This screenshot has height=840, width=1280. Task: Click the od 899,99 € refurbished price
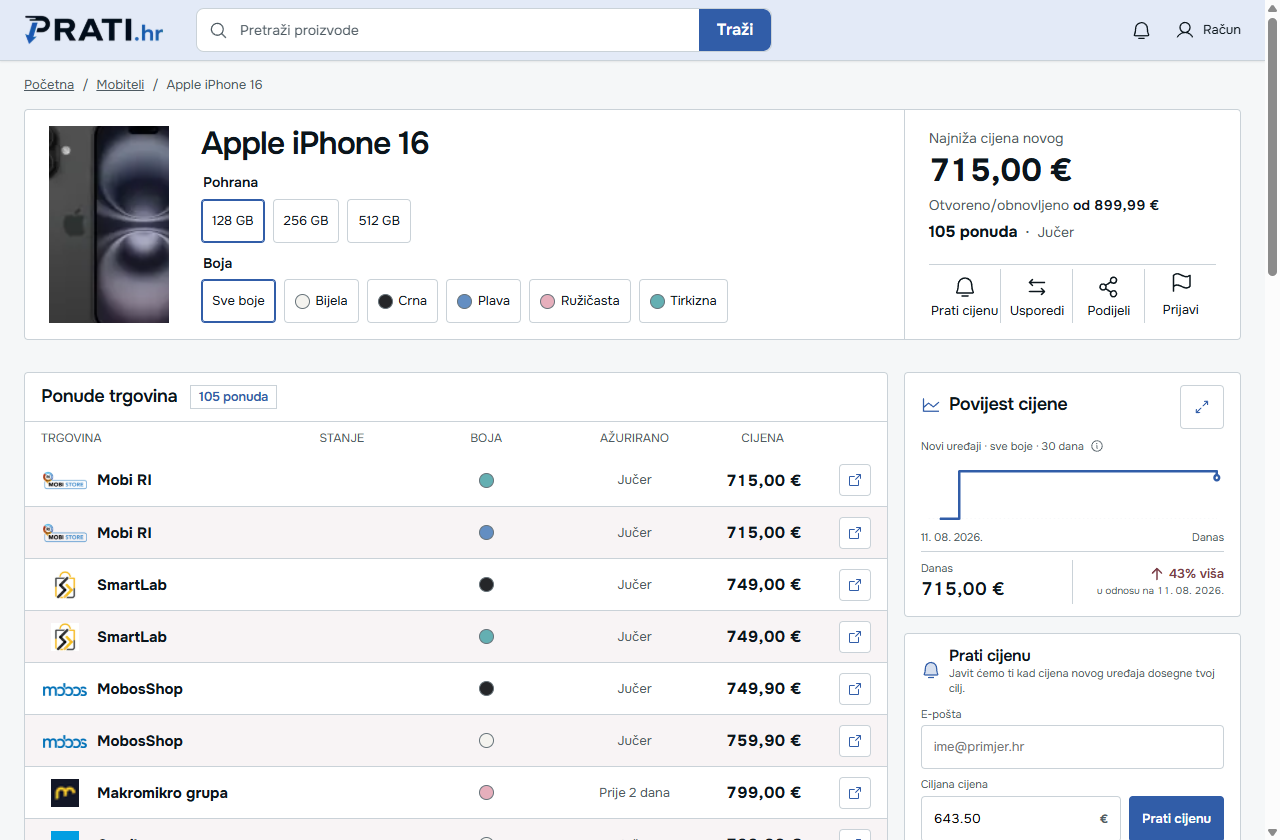tap(1116, 205)
